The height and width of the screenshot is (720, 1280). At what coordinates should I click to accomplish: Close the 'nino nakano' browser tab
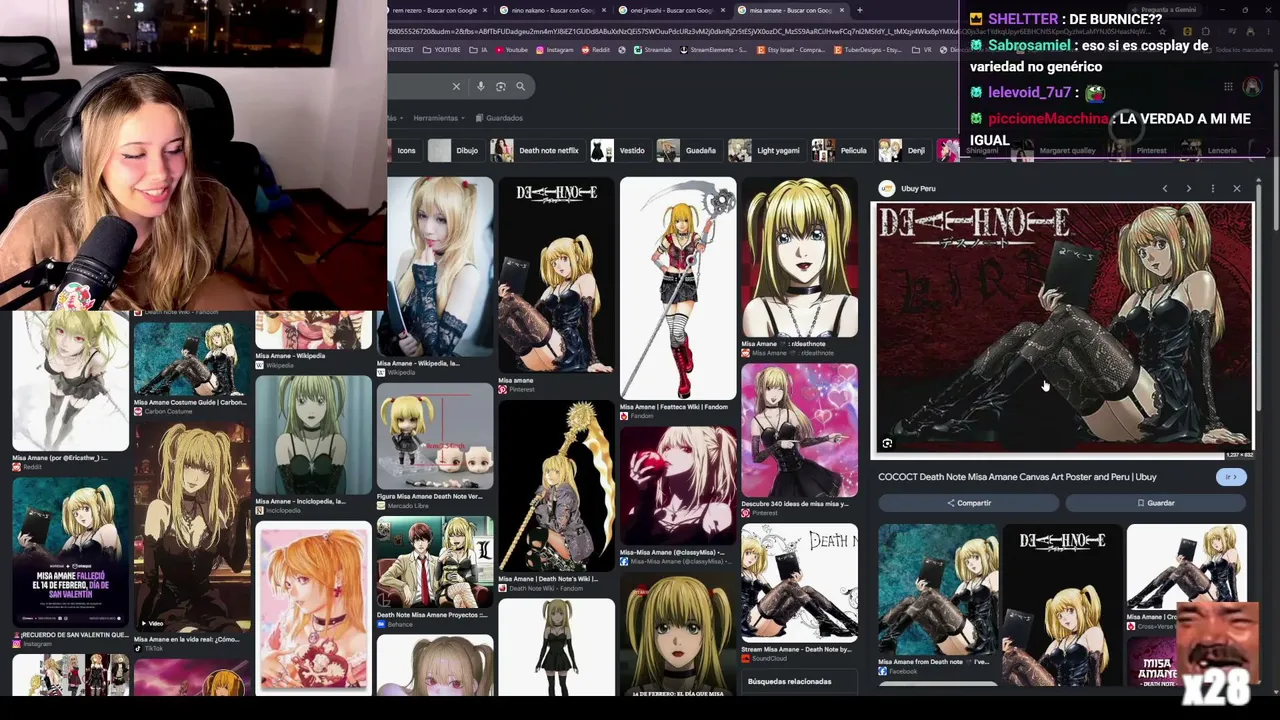coord(603,10)
